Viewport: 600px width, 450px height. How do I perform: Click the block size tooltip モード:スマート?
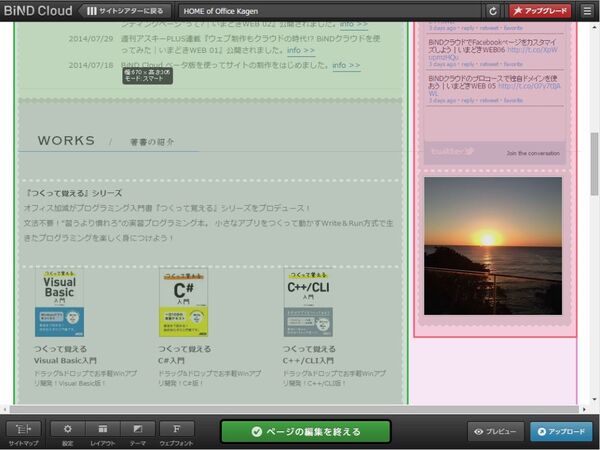(x=147, y=75)
